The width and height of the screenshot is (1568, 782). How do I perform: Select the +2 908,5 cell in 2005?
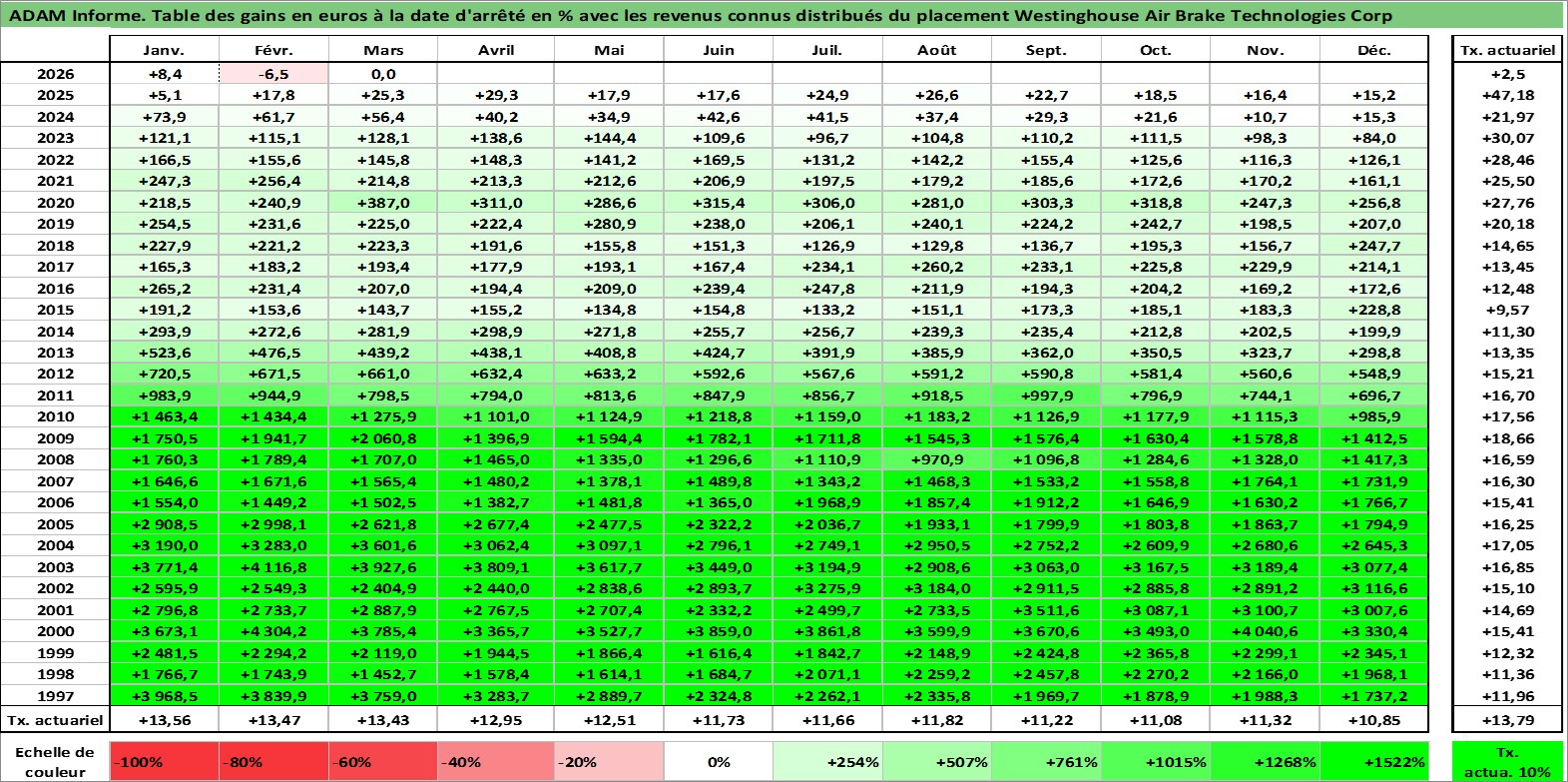click(164, 524)
